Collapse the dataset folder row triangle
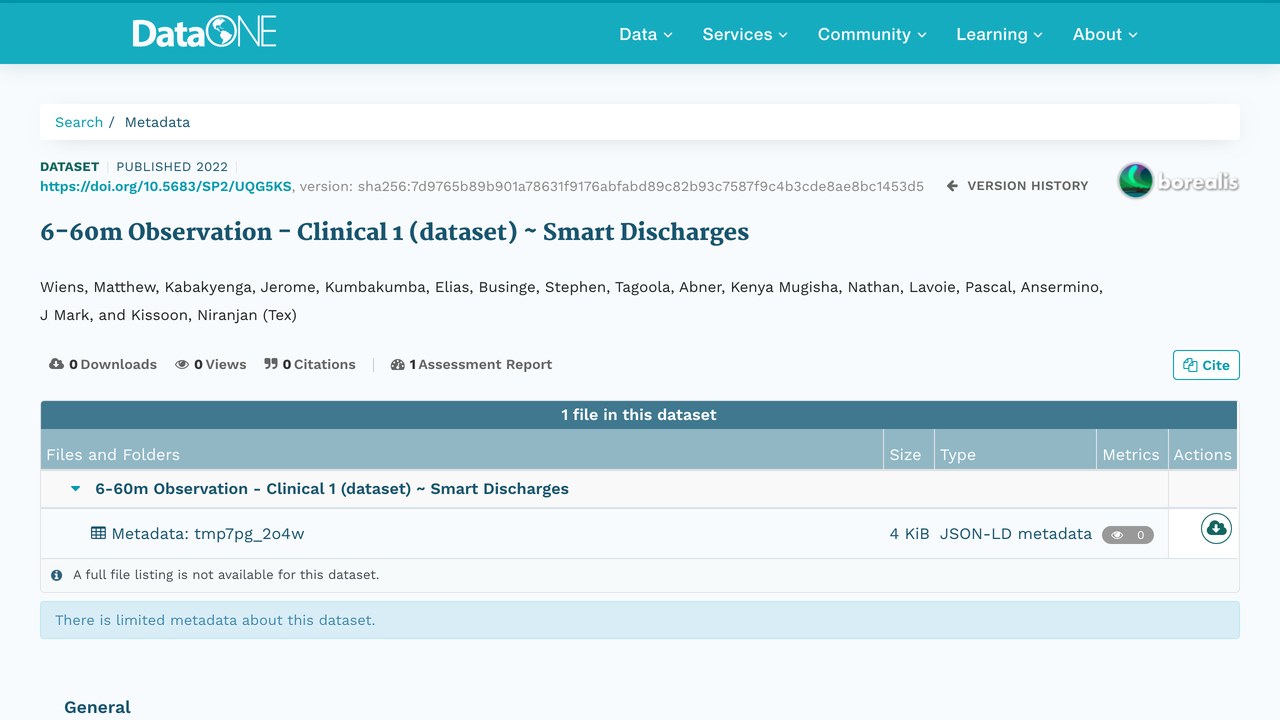The image size is (1280, 720). click(75, 489)
